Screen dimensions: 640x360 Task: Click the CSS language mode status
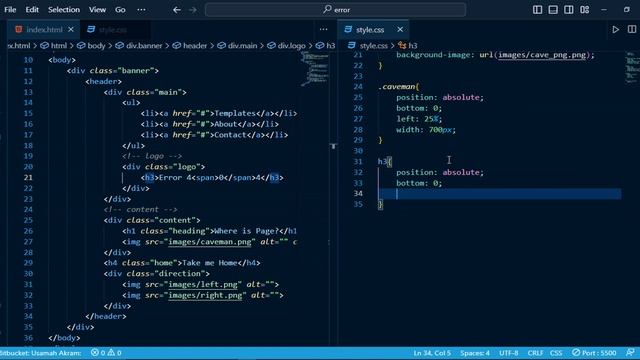[556, 353]
